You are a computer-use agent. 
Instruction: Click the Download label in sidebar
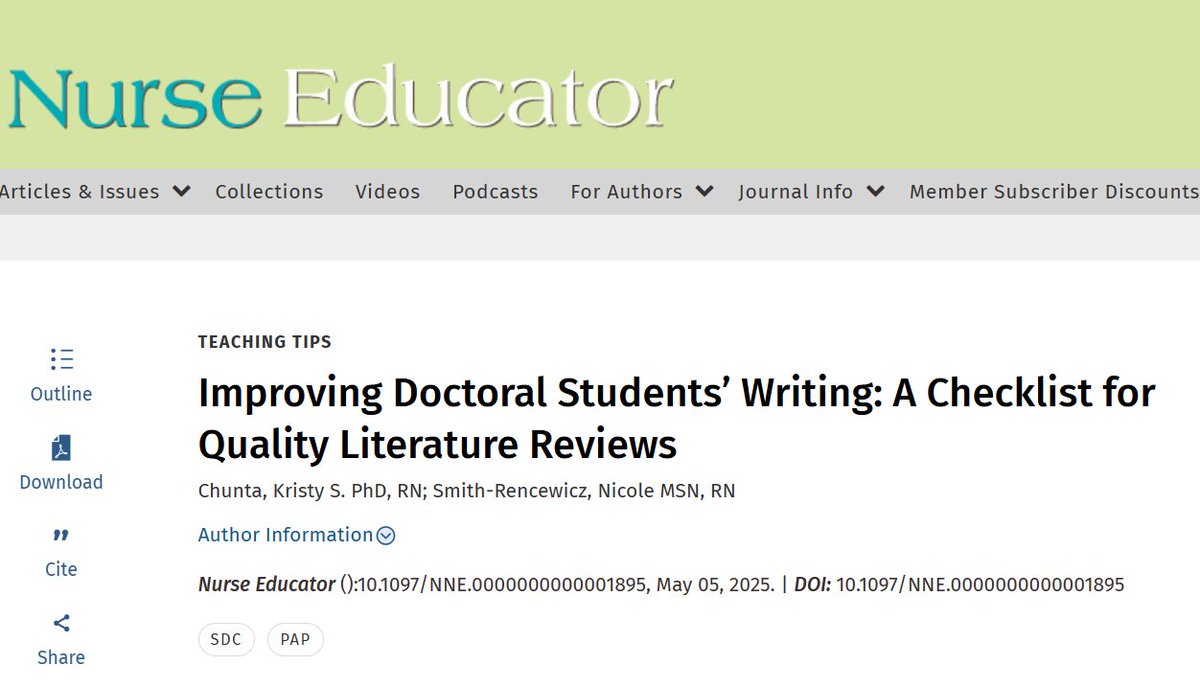(x=61, y=482)
